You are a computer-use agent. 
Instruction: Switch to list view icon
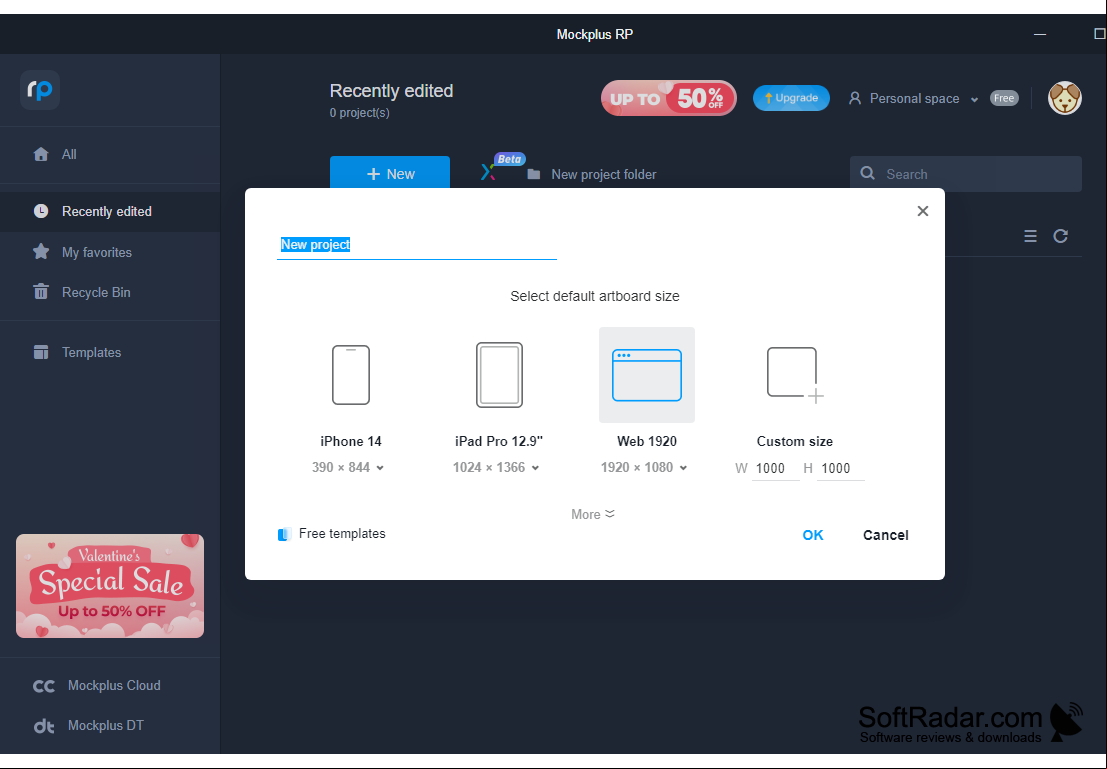click(x=1031, y=236)
